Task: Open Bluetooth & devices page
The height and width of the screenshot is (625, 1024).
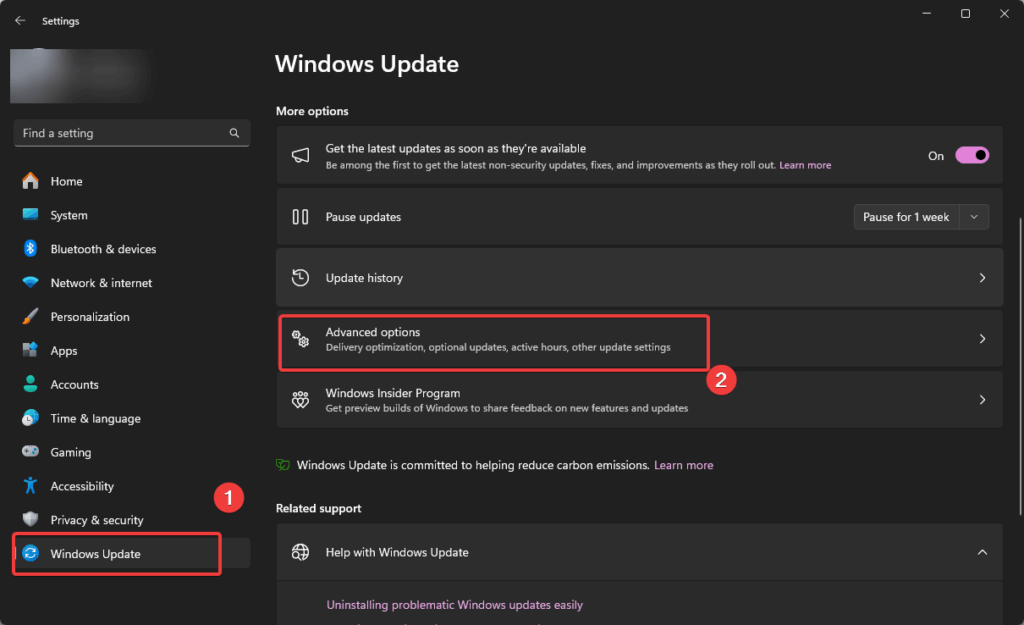Action: [x=131, y=249]
